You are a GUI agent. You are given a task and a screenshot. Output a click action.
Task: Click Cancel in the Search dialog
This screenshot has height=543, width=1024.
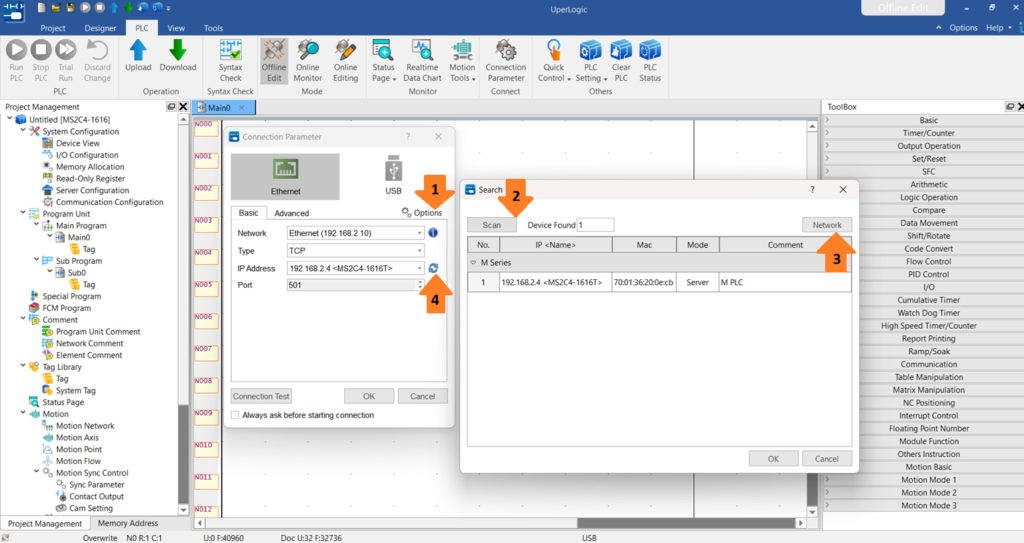coord(827,459)
